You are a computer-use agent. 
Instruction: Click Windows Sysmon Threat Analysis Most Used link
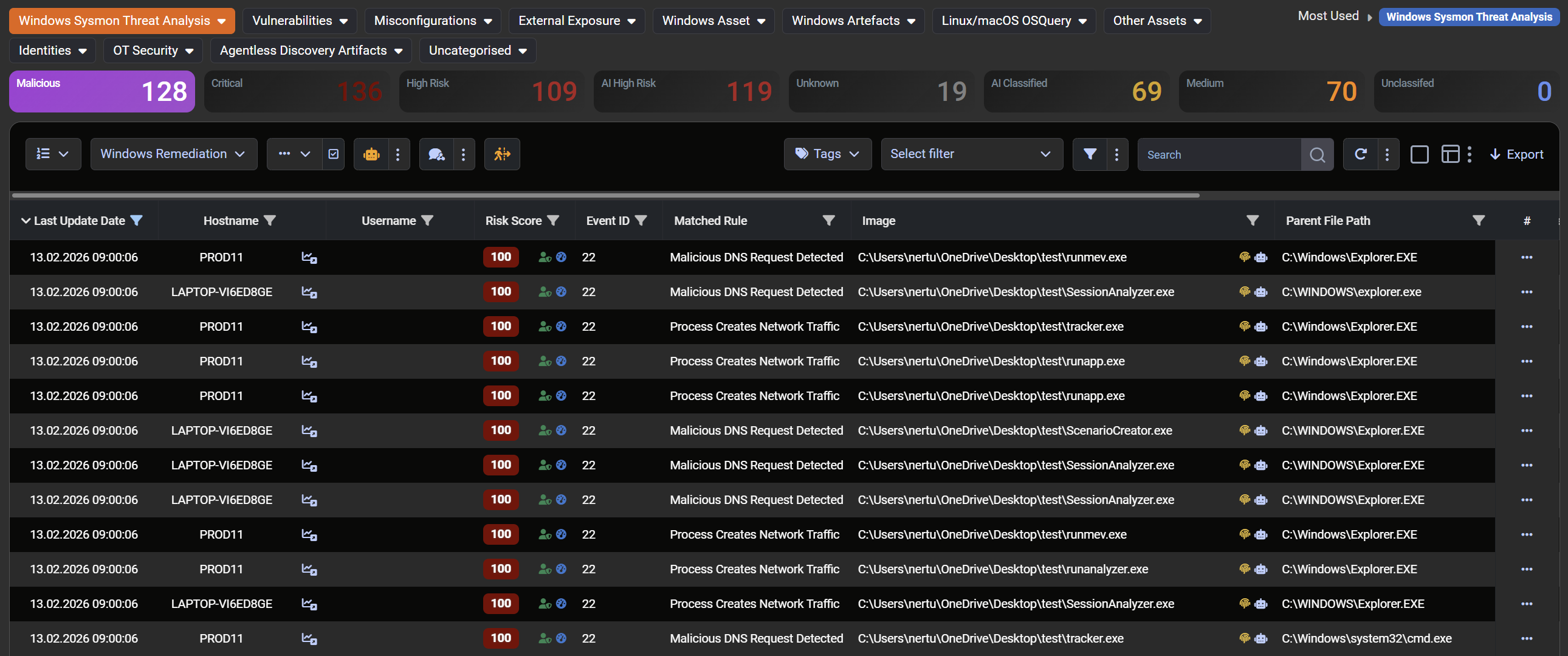1468,17
